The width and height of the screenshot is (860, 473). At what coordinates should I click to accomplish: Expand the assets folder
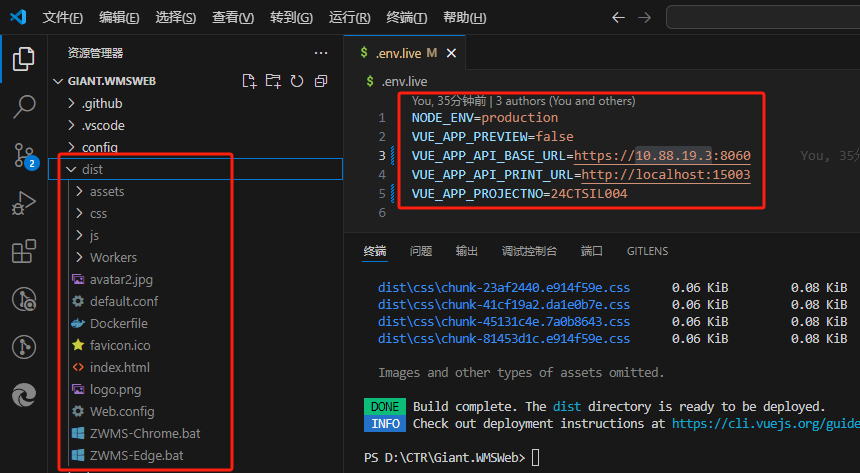[106, 192]
